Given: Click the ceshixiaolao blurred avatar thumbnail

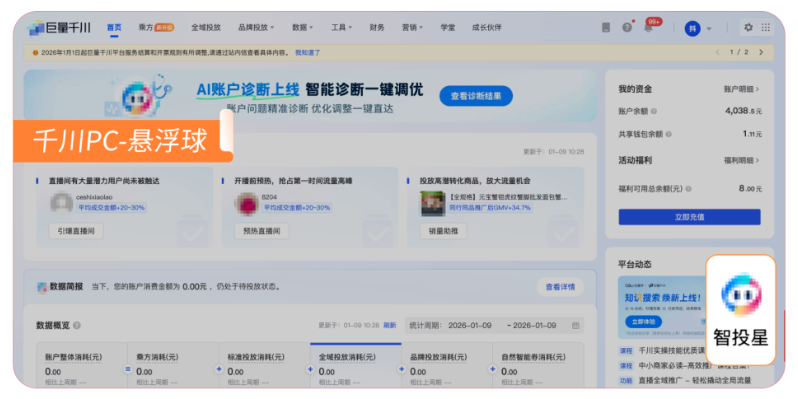Looking at the screenshot, I should (x=61, y=203).
